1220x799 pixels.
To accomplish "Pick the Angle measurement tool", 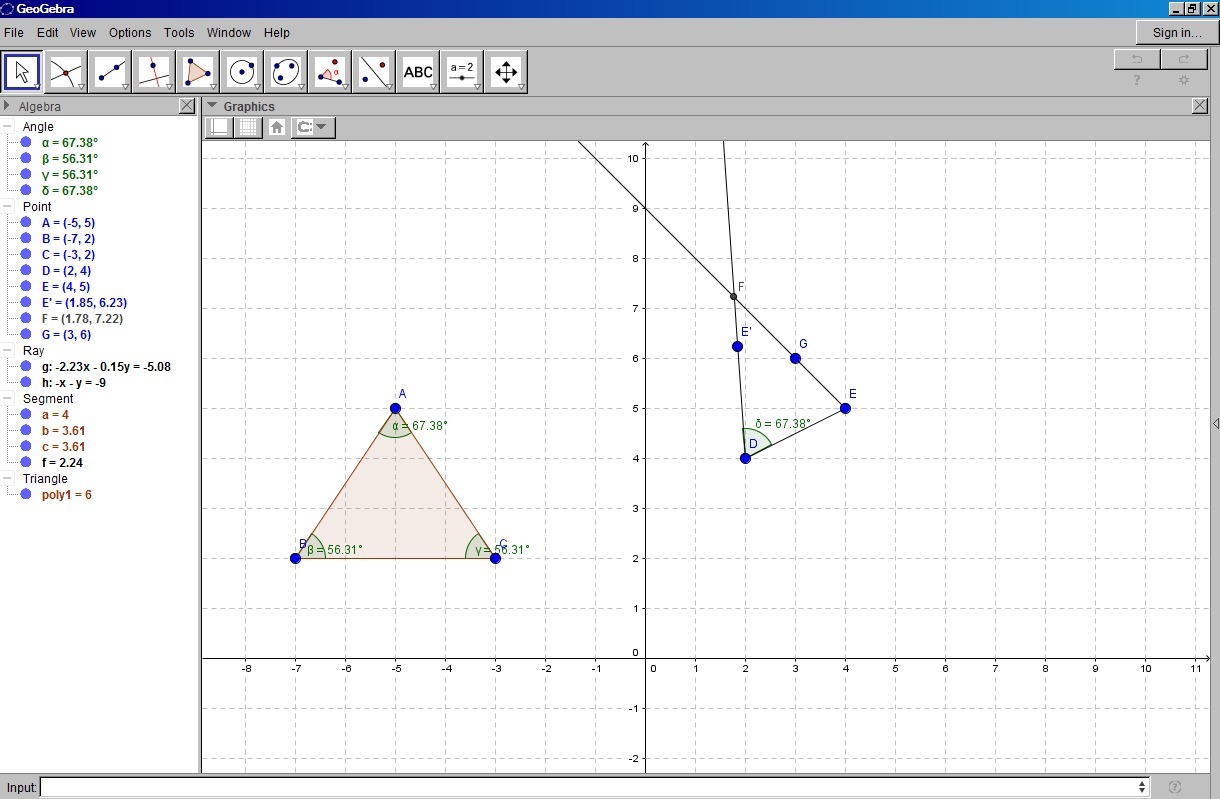I will click(x=330, y=72).
